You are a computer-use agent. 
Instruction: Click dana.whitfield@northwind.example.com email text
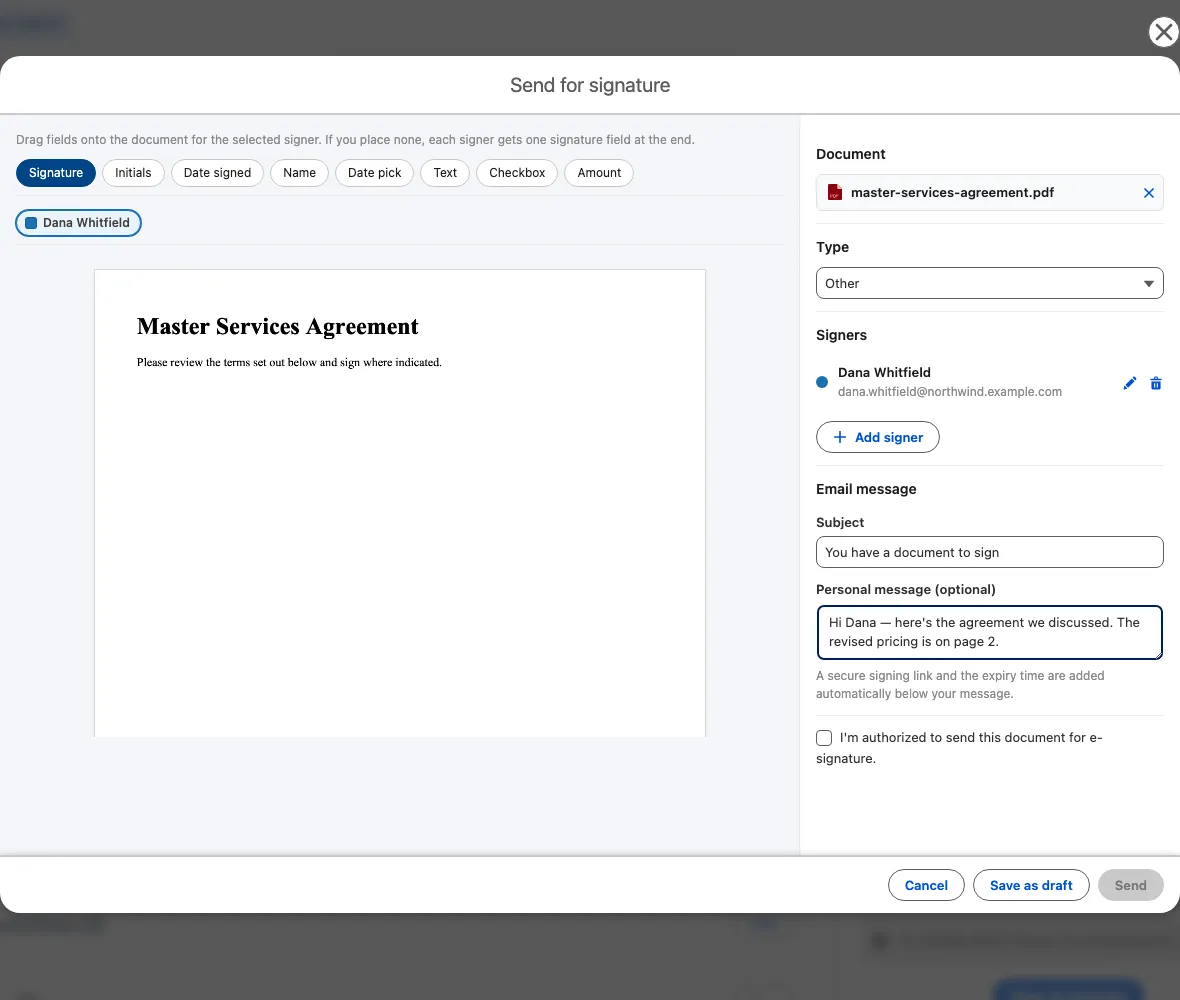click(x=950, y=392)
